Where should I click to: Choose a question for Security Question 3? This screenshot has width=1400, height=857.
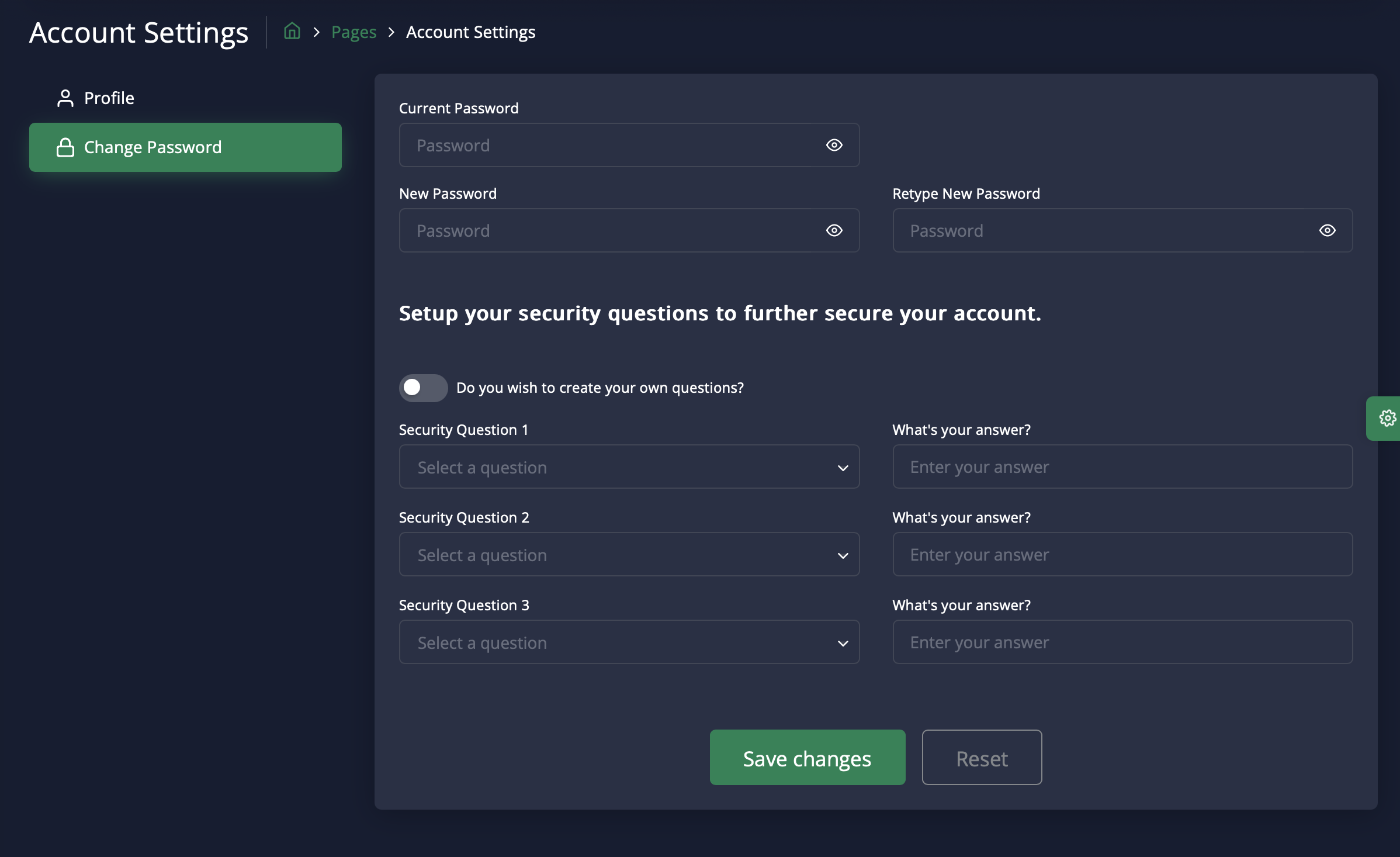[629, 642]
